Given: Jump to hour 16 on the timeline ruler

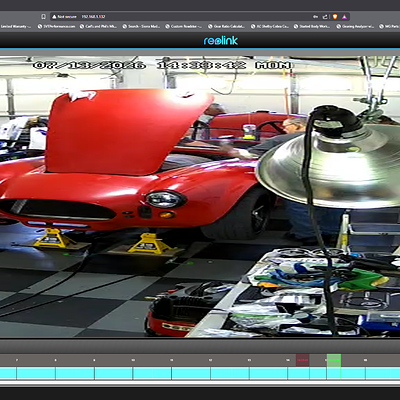Looking at the screenshot, I should point(366,360).
